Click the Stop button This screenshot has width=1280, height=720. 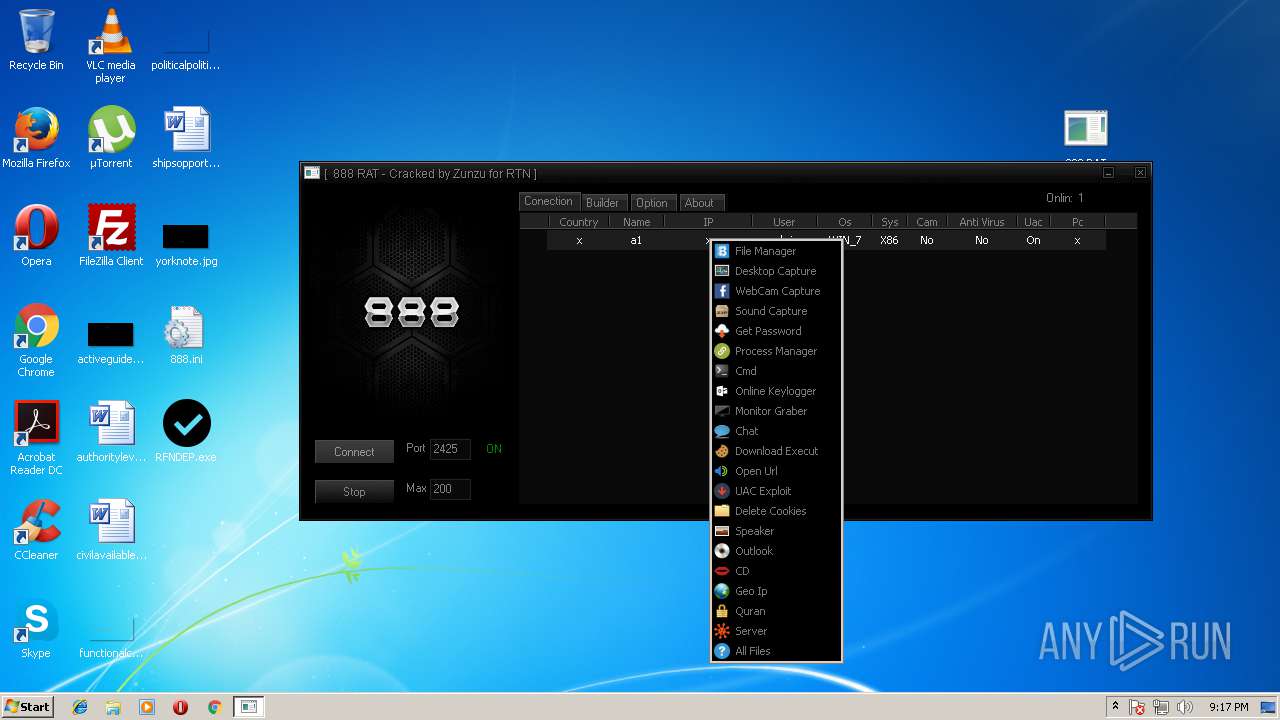(354, 492)
